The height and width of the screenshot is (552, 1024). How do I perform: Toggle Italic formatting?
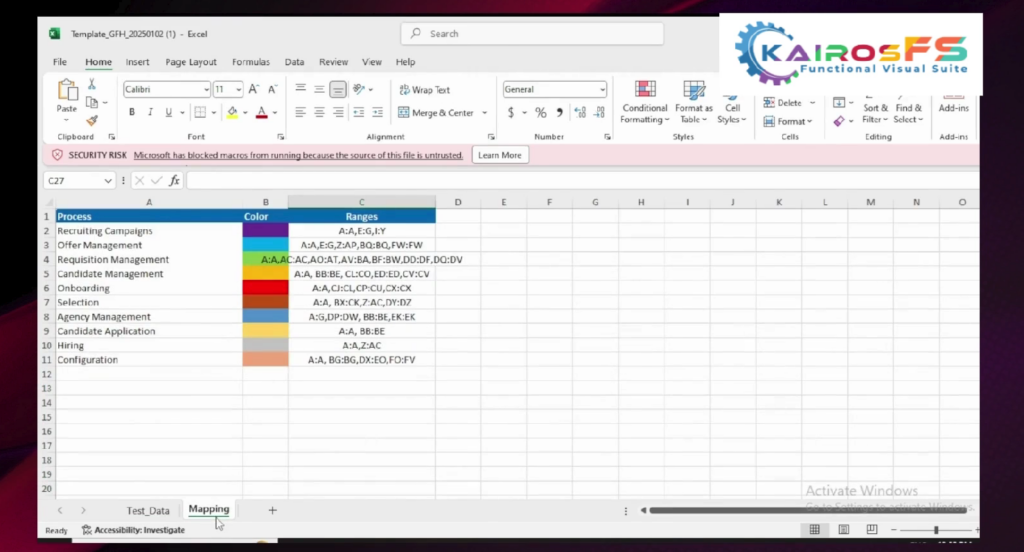(x=149, y=113)
